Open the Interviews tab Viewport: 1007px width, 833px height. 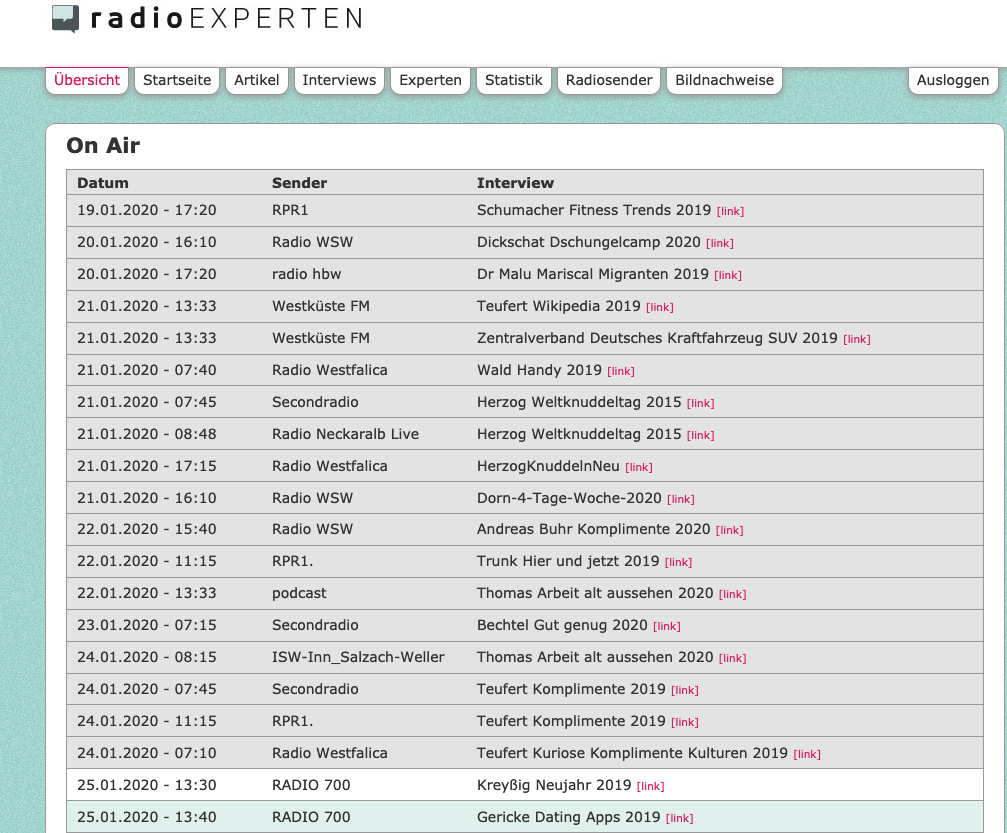(339, 80)
